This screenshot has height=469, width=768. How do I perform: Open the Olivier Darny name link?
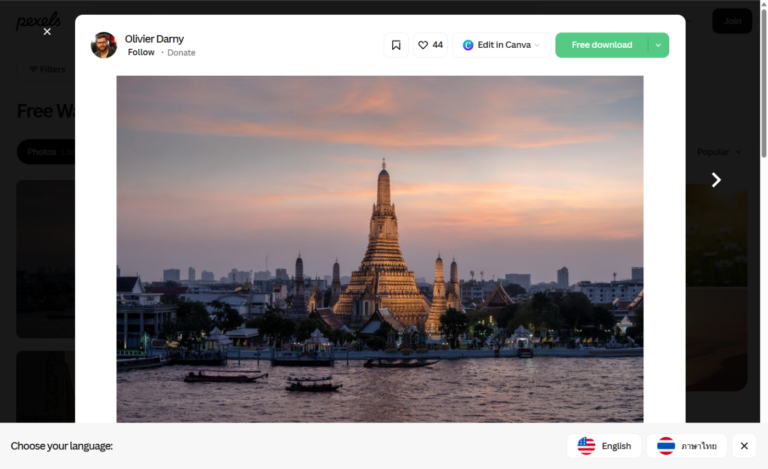pos(154,39)
